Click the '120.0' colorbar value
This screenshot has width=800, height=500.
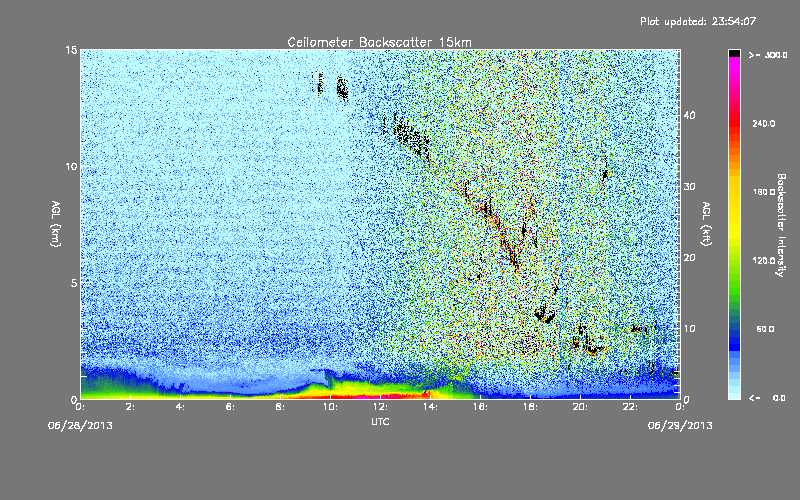(764, 260)
